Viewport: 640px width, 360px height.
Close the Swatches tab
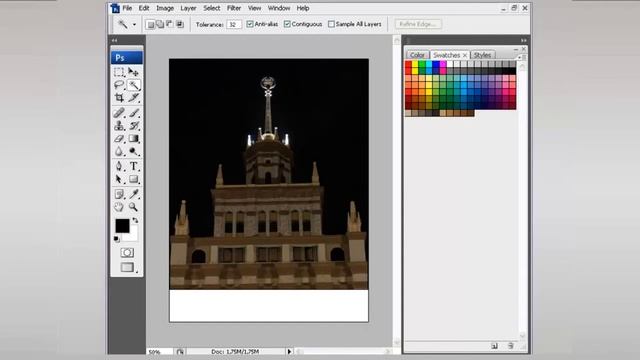click(x=464, y=55)
